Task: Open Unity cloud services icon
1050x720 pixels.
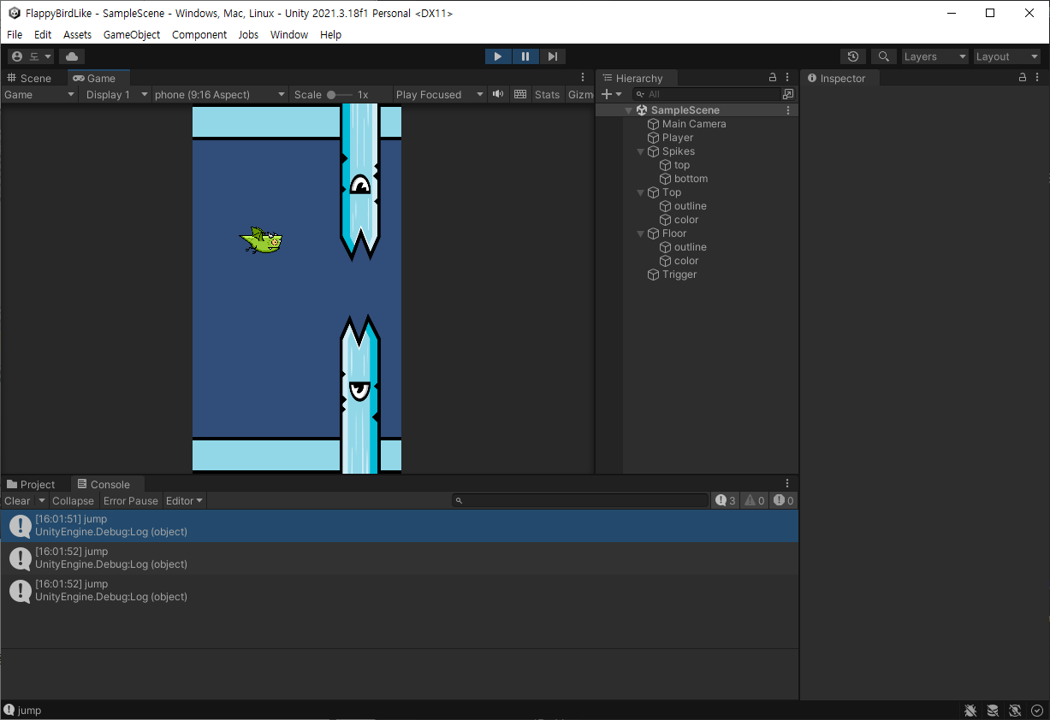Action: click(x=72, y=56)
